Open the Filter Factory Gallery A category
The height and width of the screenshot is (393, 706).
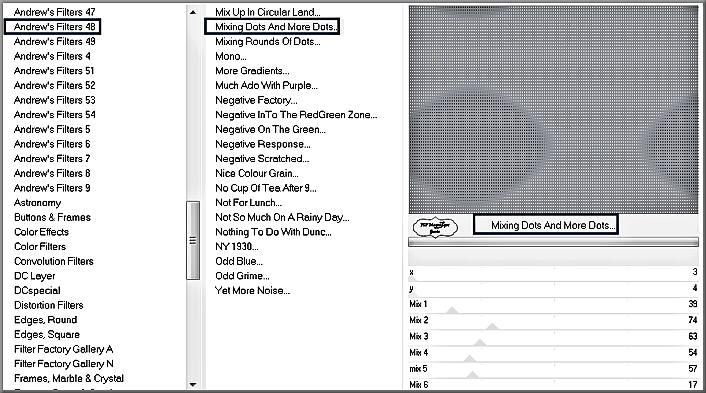[x=63, y=349]
